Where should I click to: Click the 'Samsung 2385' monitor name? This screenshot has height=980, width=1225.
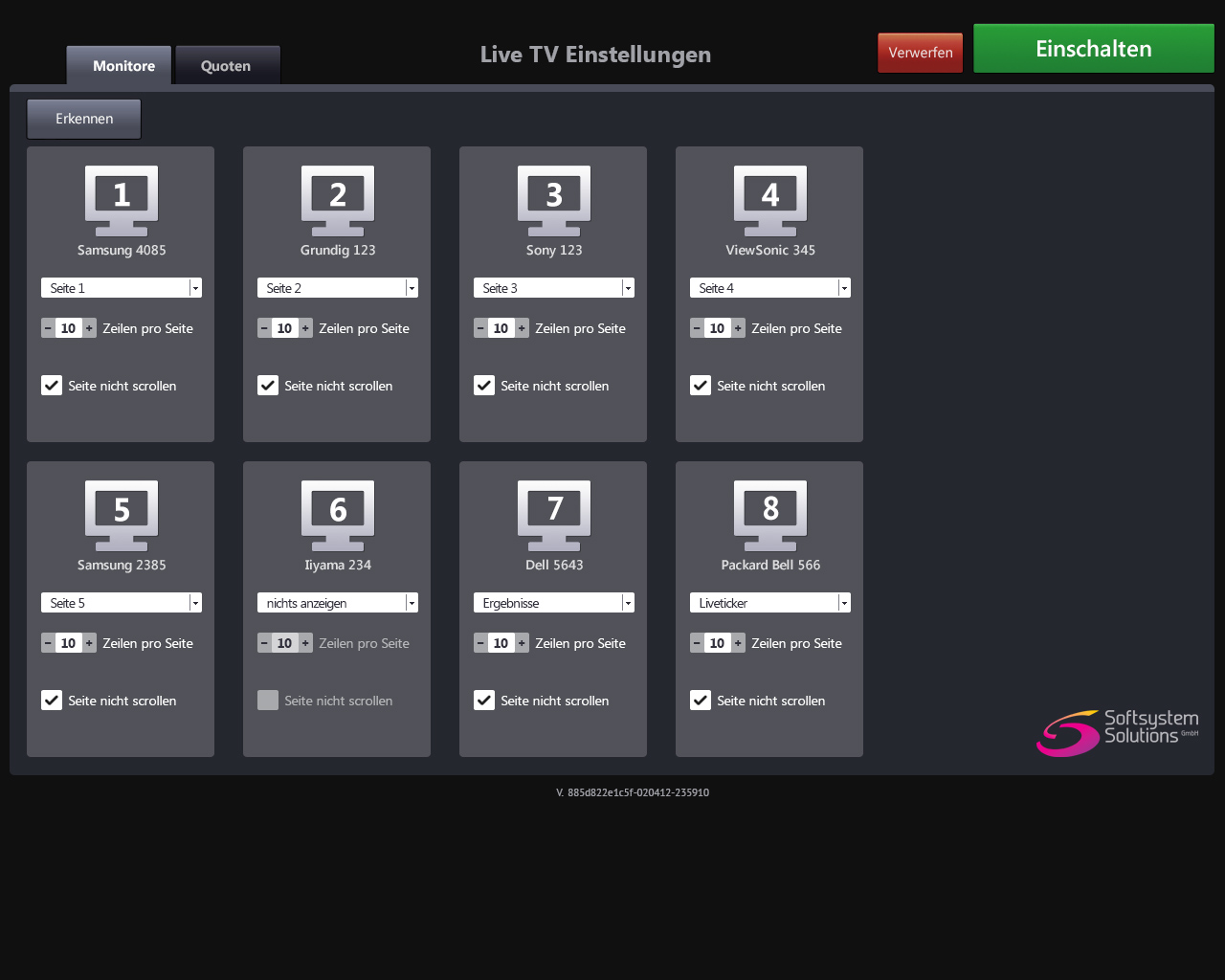pyautogui.click(x=122, y=566)
